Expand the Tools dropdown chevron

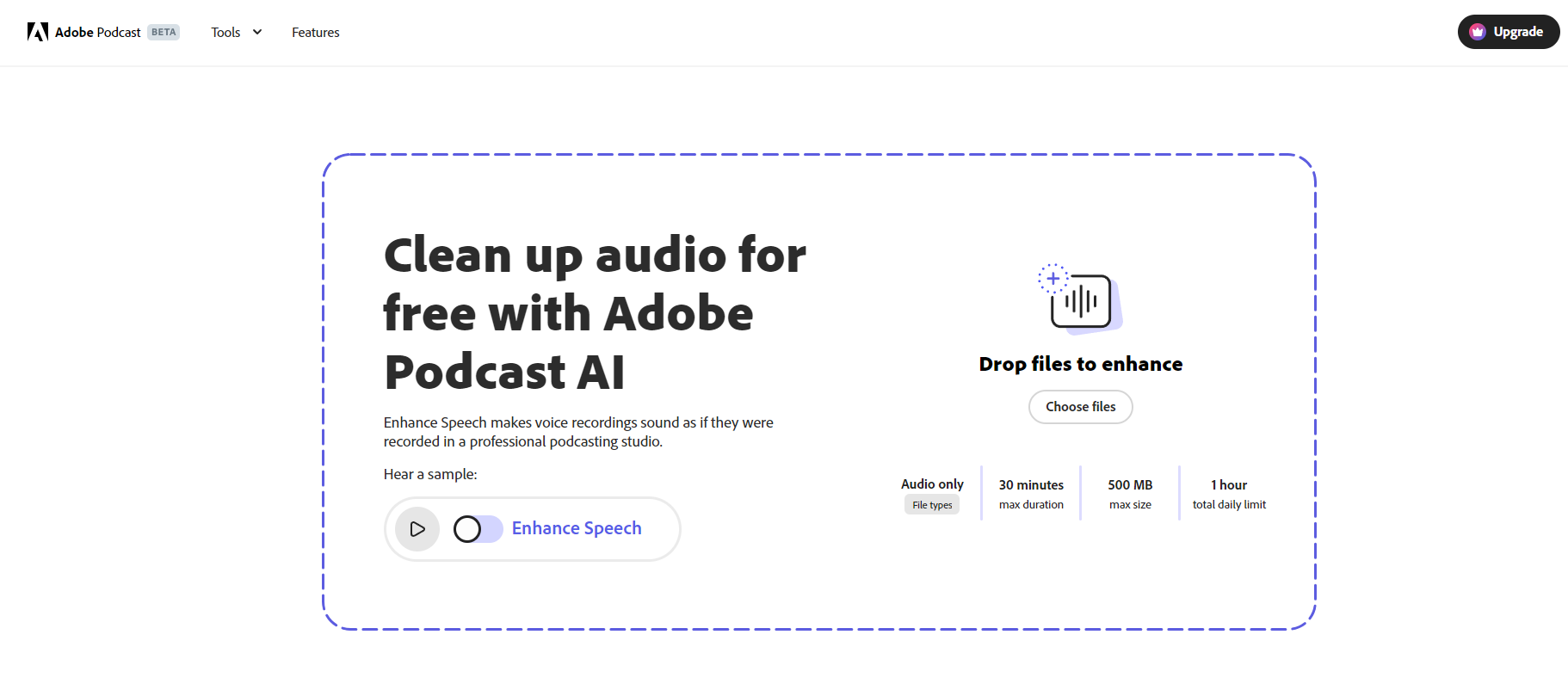pos(257,32)
